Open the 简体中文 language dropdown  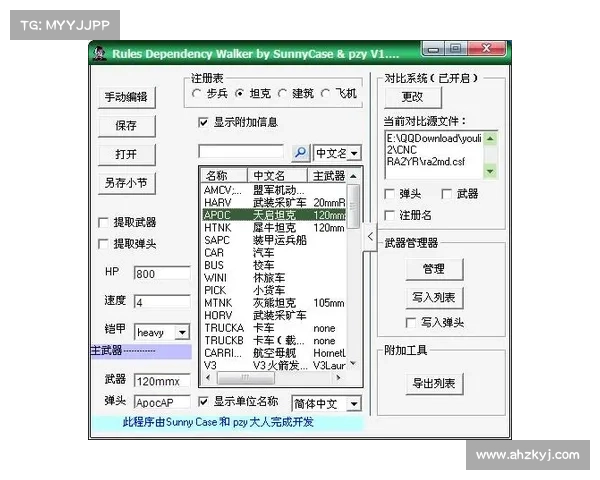(355, 404)
